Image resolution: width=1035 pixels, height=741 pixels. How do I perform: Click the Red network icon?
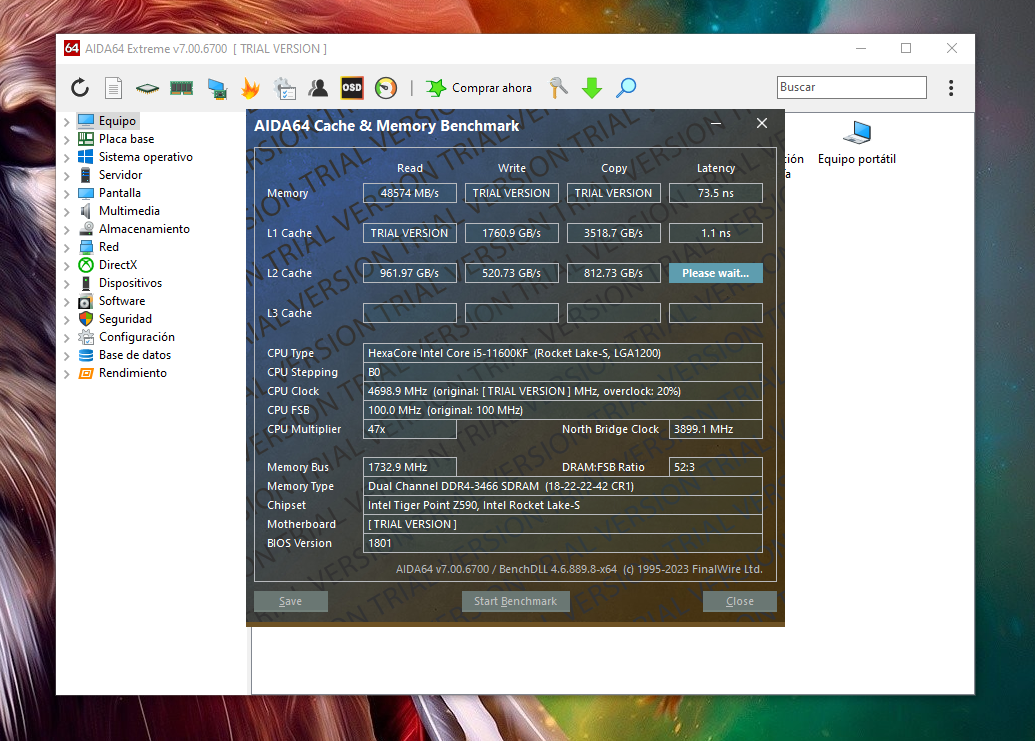click(x=86, y=247)
